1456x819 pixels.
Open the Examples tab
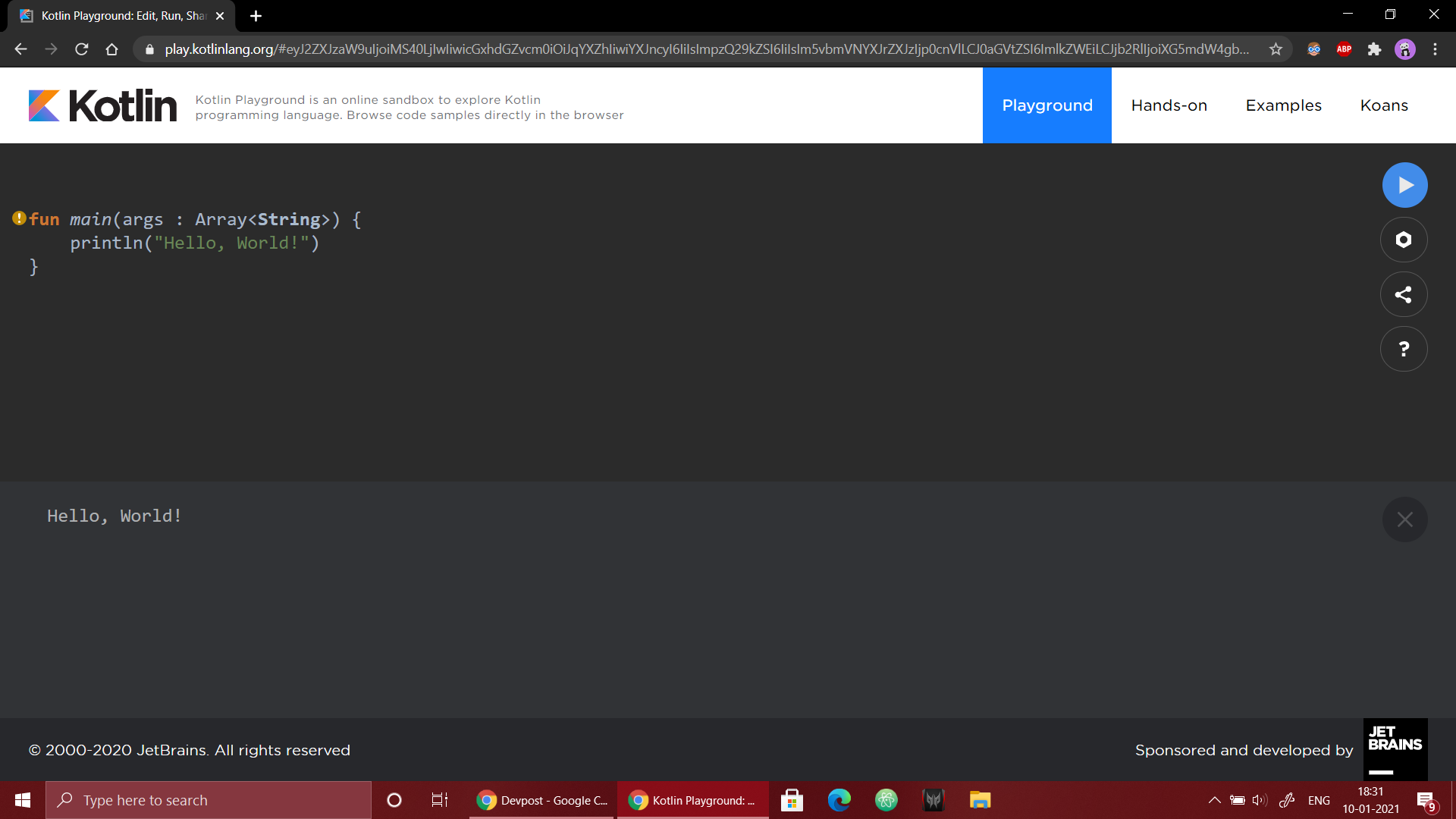click(x=1283, y=105)
